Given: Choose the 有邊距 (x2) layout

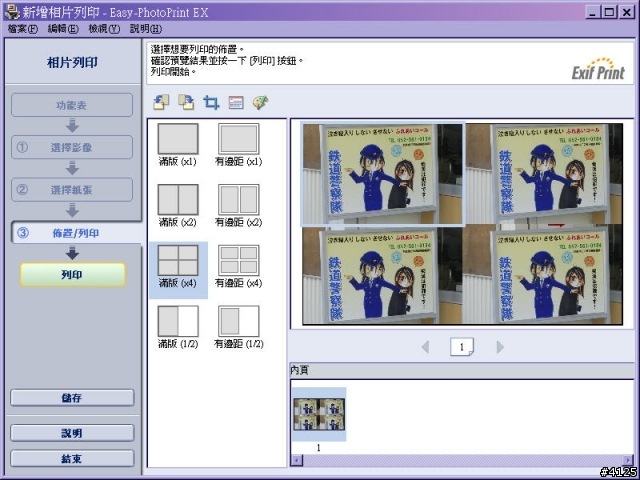Looking at the screenshot, I should (x=238, y=206).
